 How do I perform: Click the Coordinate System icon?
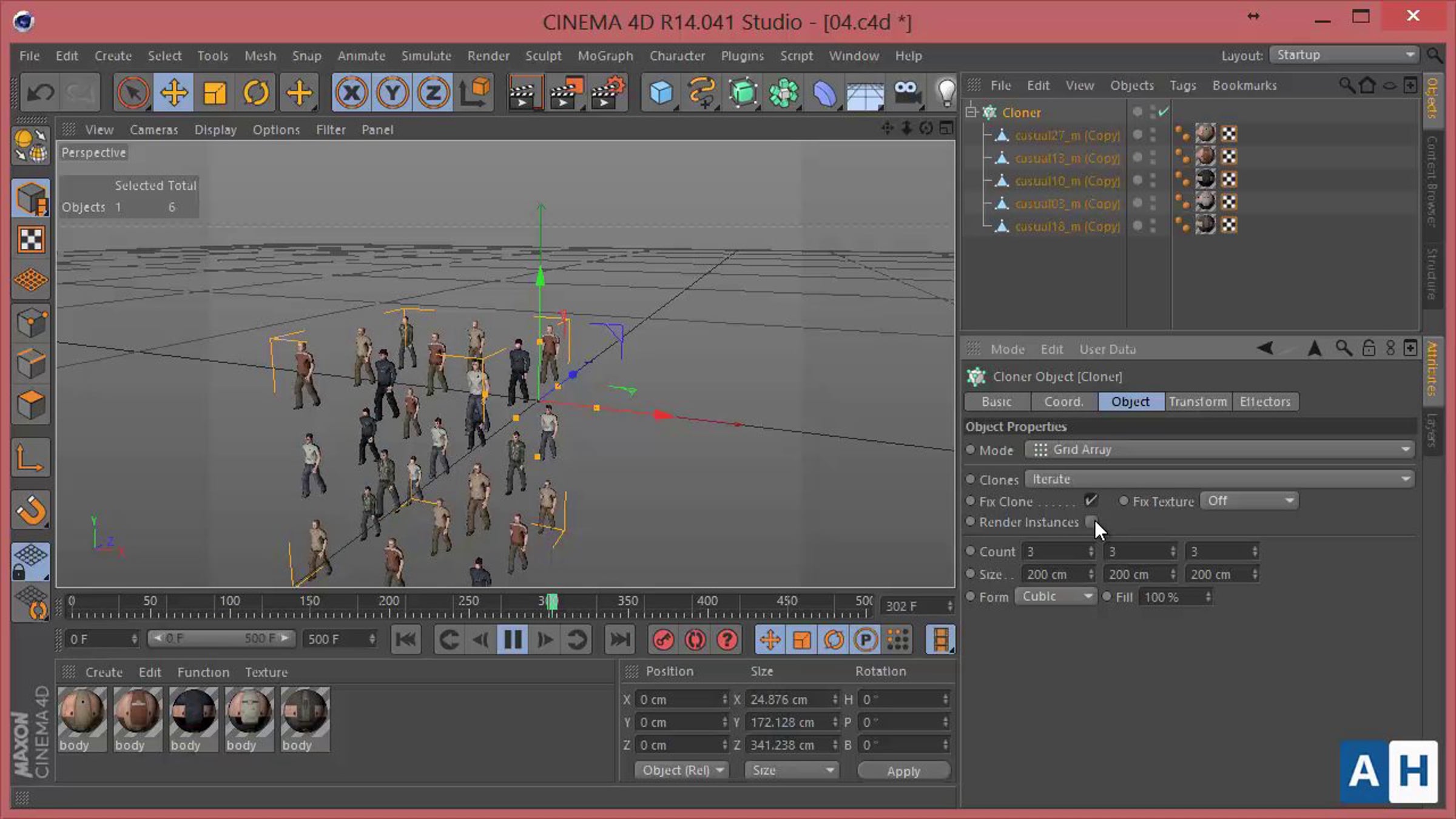[x=474, y=93]
